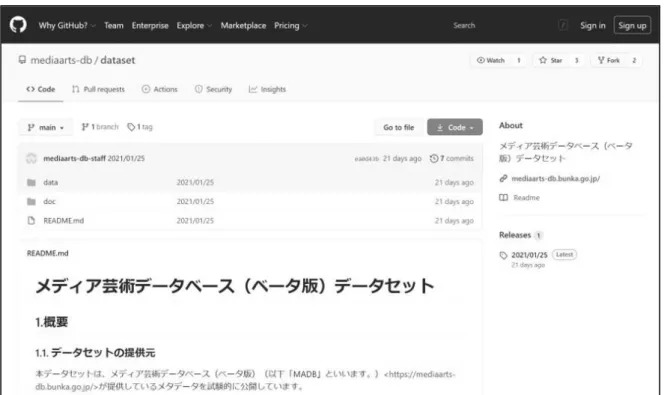
Task: Open the doc row commit message 2021/01/25
Action: pos(195,202)
